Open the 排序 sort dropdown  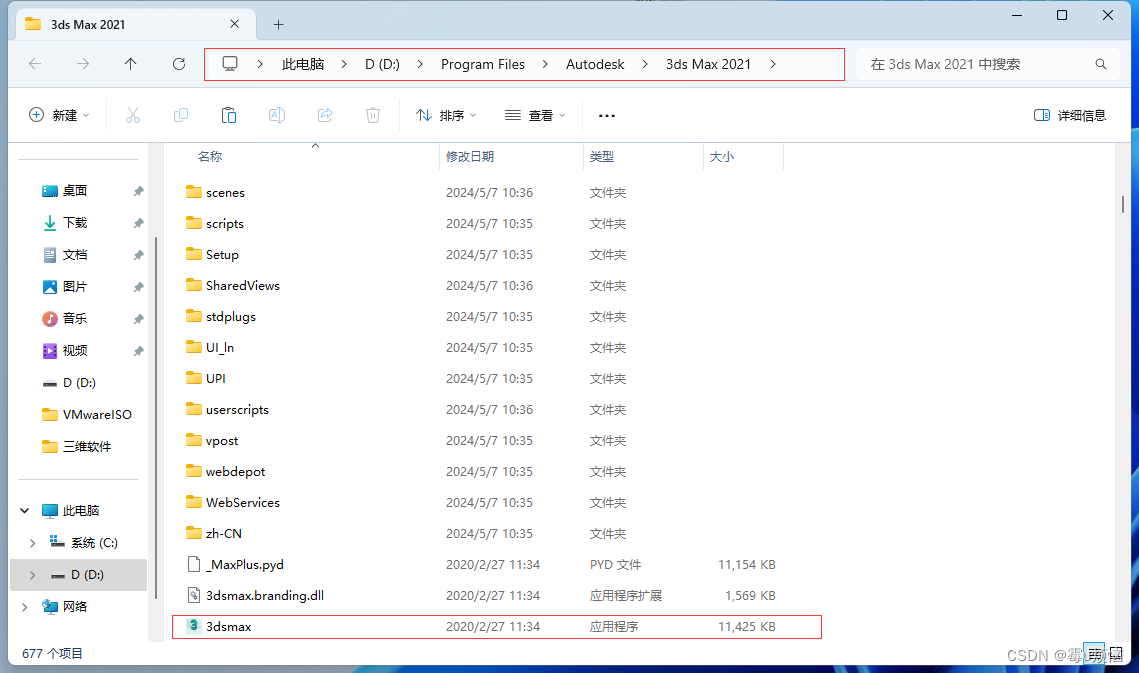[446, 115]
